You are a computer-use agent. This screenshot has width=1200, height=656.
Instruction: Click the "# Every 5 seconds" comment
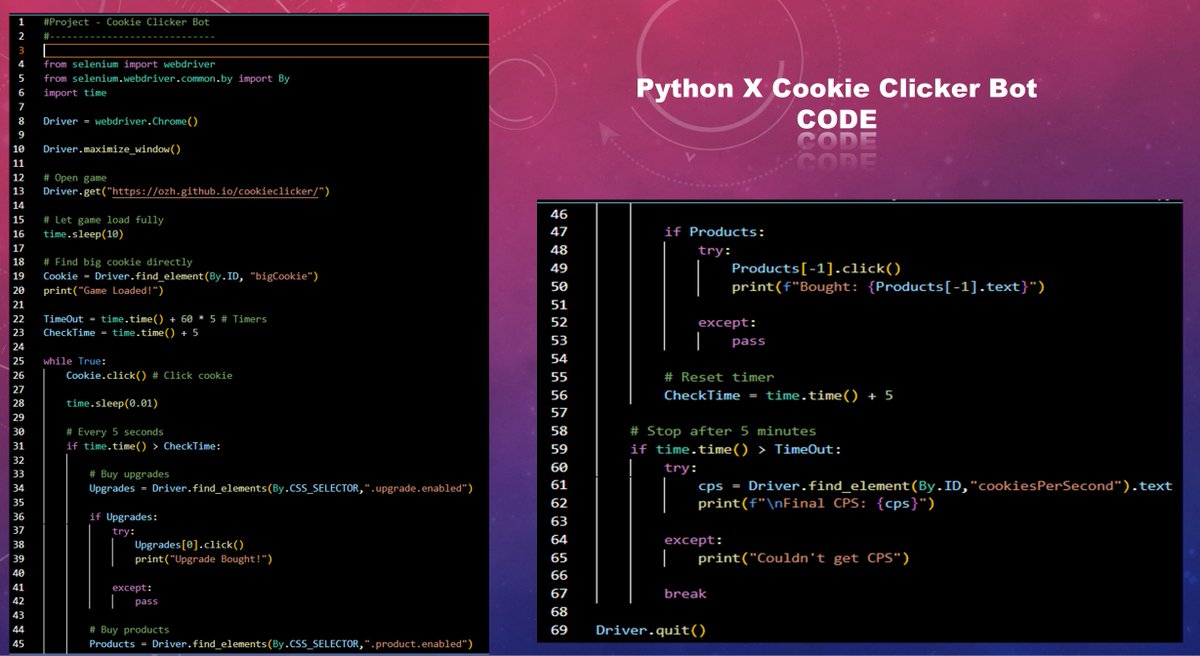click(115, 431)
